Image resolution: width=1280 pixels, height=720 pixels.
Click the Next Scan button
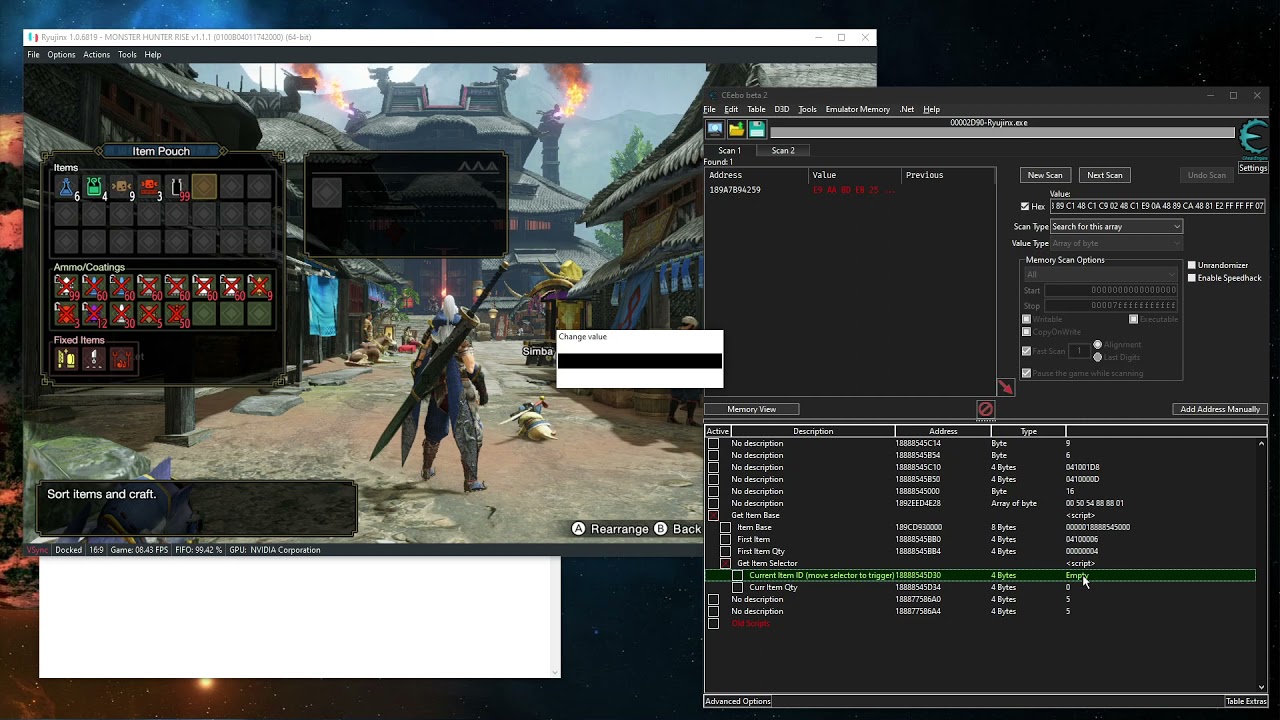1104,175
